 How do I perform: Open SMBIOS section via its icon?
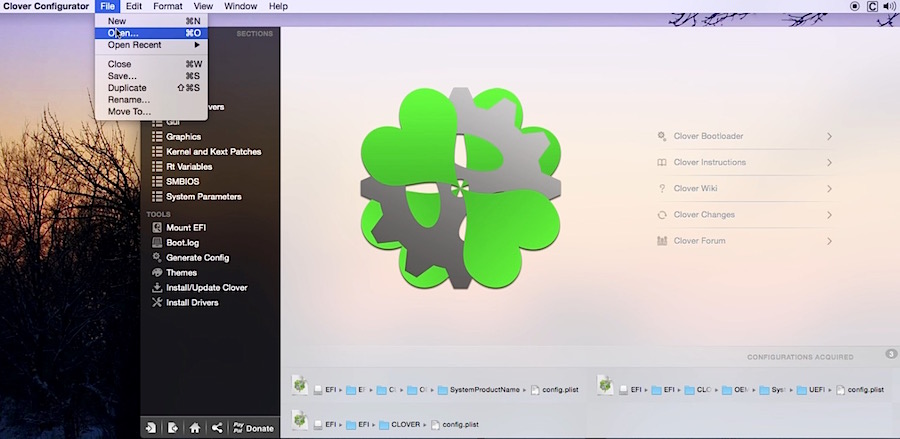click(157, 181)
